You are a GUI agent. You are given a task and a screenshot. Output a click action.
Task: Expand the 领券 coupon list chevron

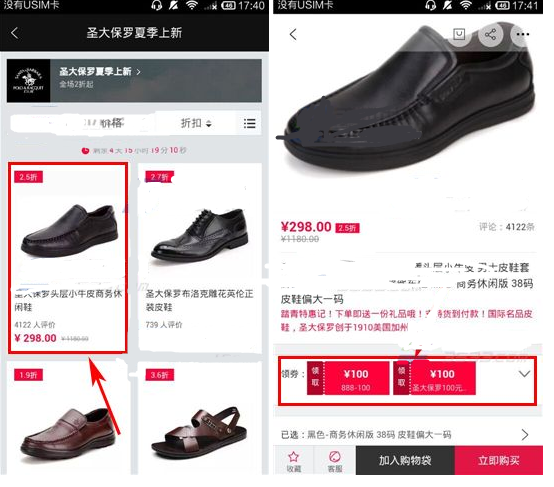[524, 374]
